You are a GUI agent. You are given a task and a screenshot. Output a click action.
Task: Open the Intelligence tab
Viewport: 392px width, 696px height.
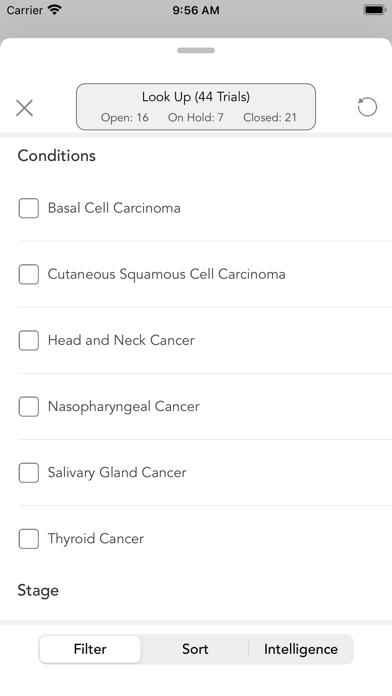[x=301, y=649]
